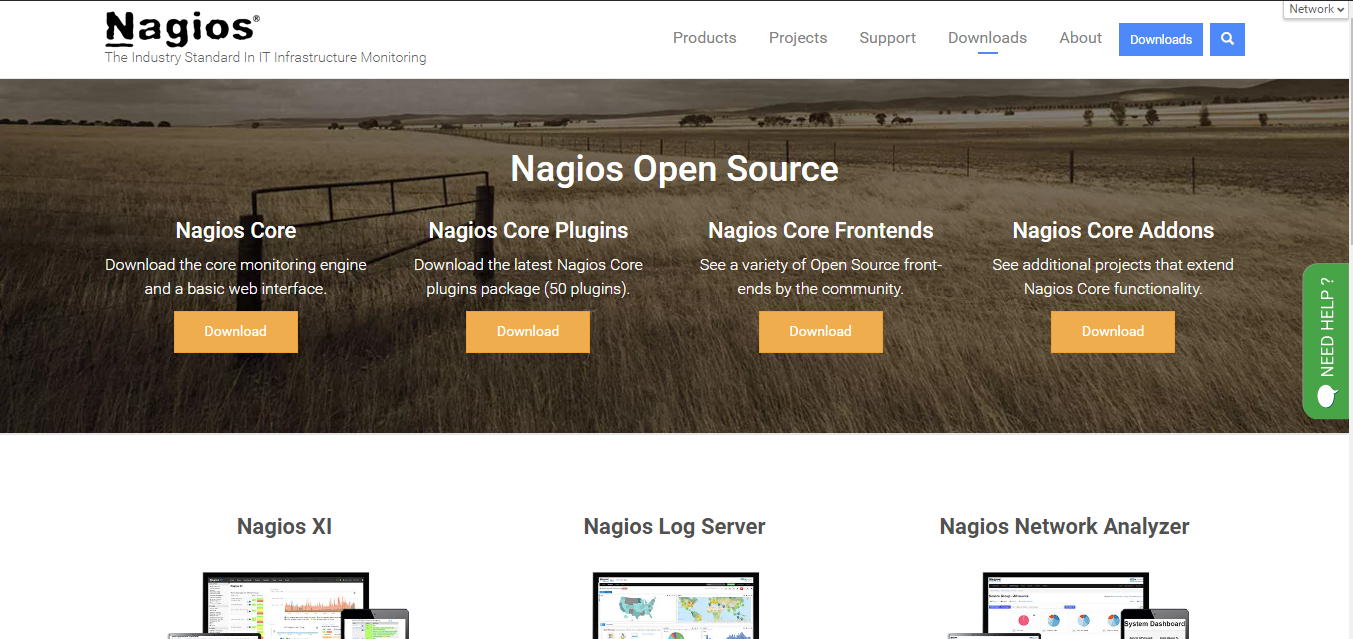
Task: Click the Nagios XI heading
Action: coord(285,526)
